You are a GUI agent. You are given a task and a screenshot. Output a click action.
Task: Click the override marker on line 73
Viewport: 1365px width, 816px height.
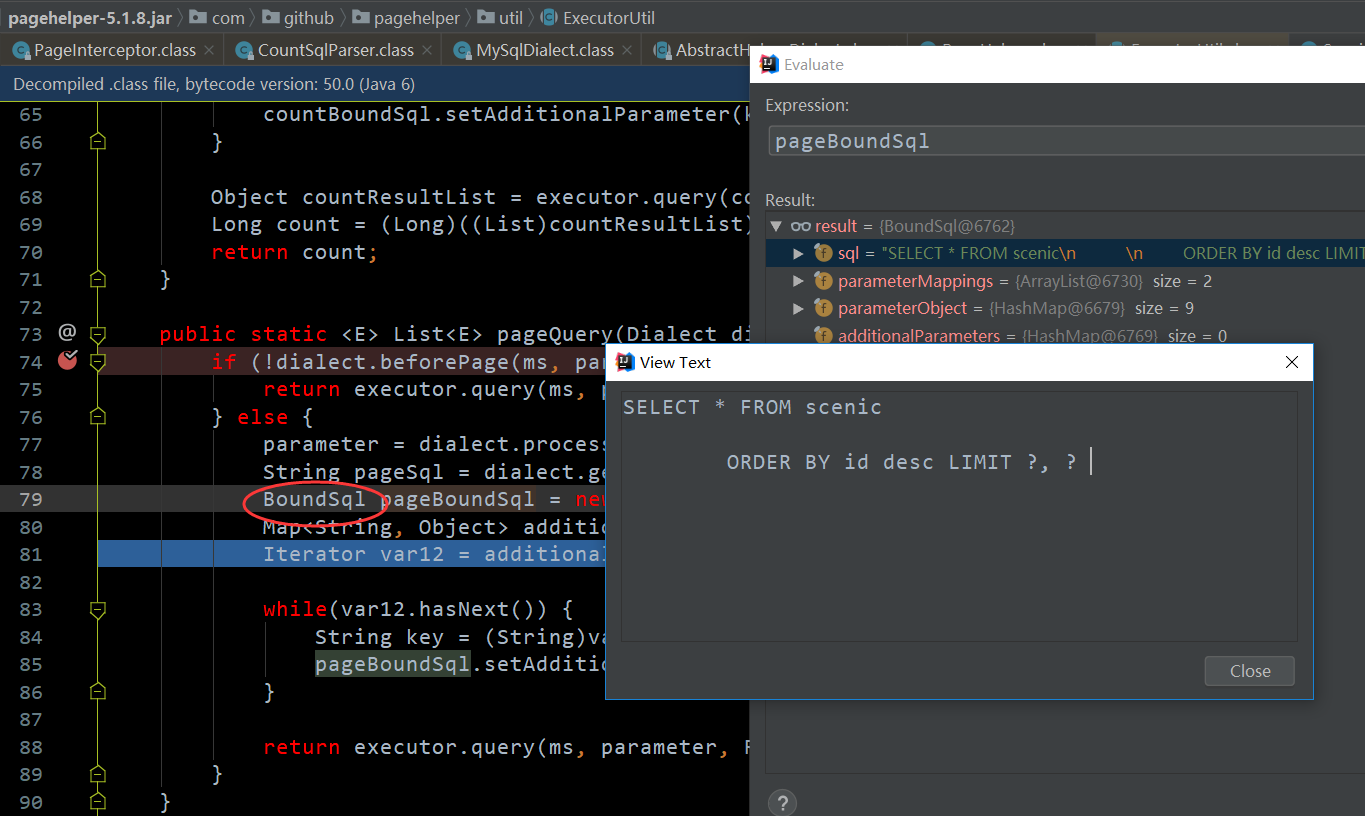click(67, 332)
